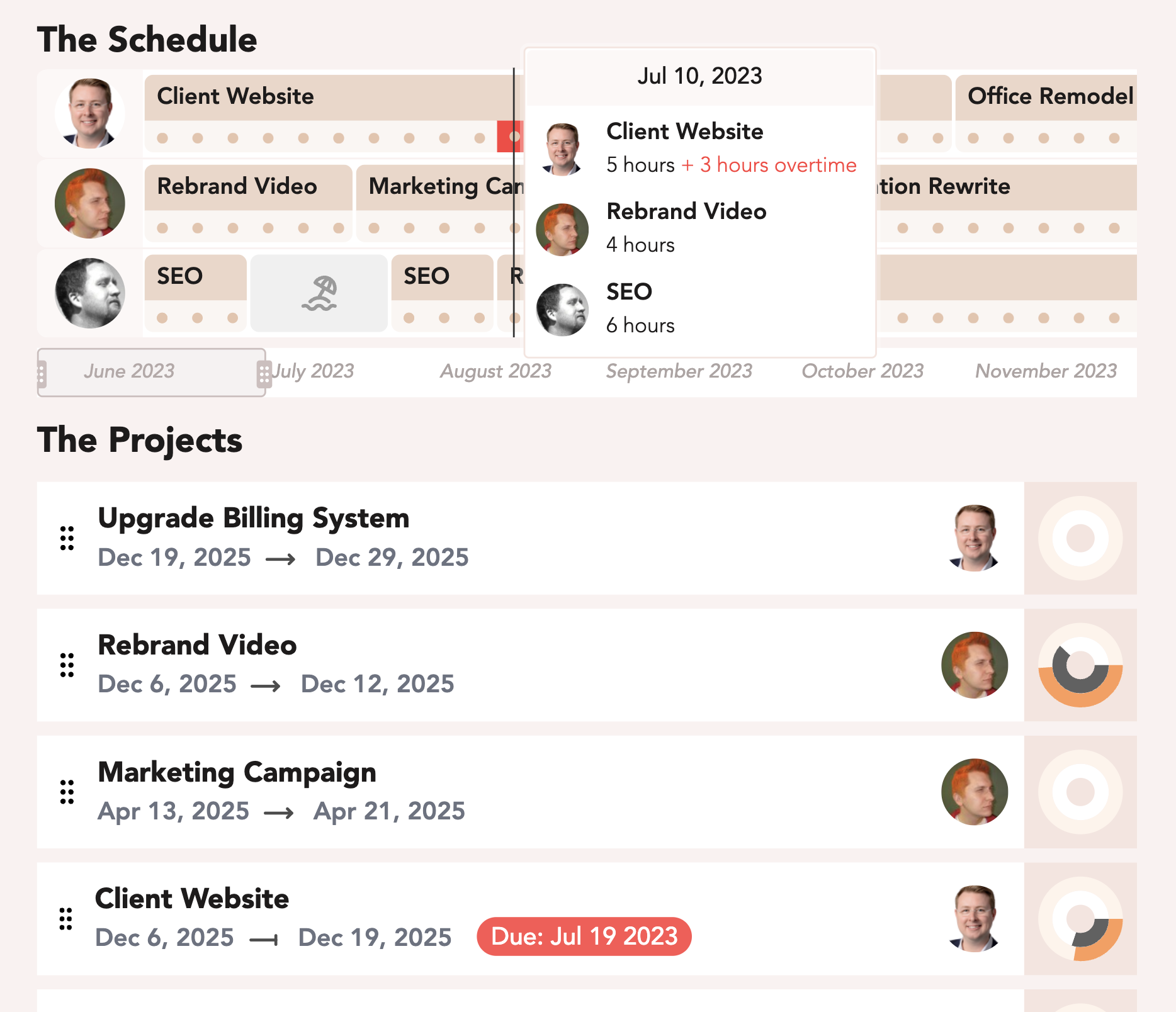Click the second SEO block after the vacation
Screen dimensions: 1176x1012
427,276
